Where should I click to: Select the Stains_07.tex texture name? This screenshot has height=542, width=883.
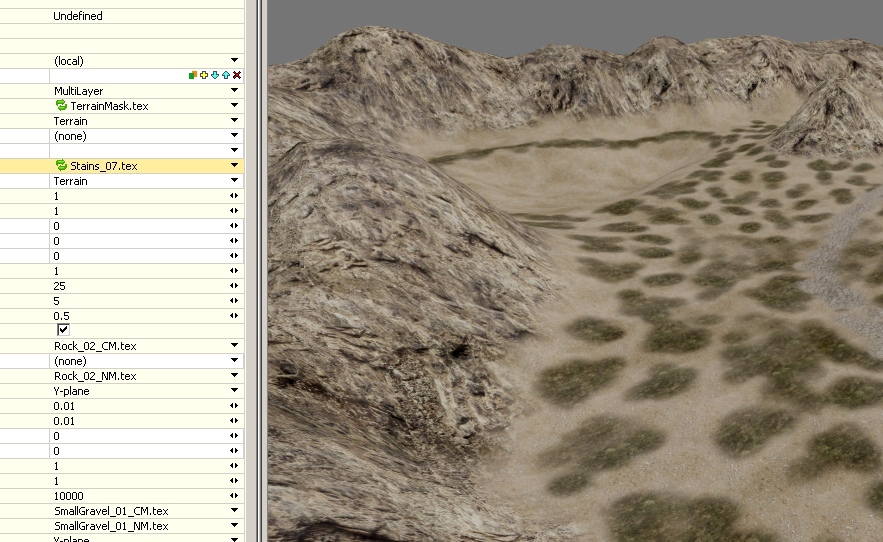click(104, 166)
